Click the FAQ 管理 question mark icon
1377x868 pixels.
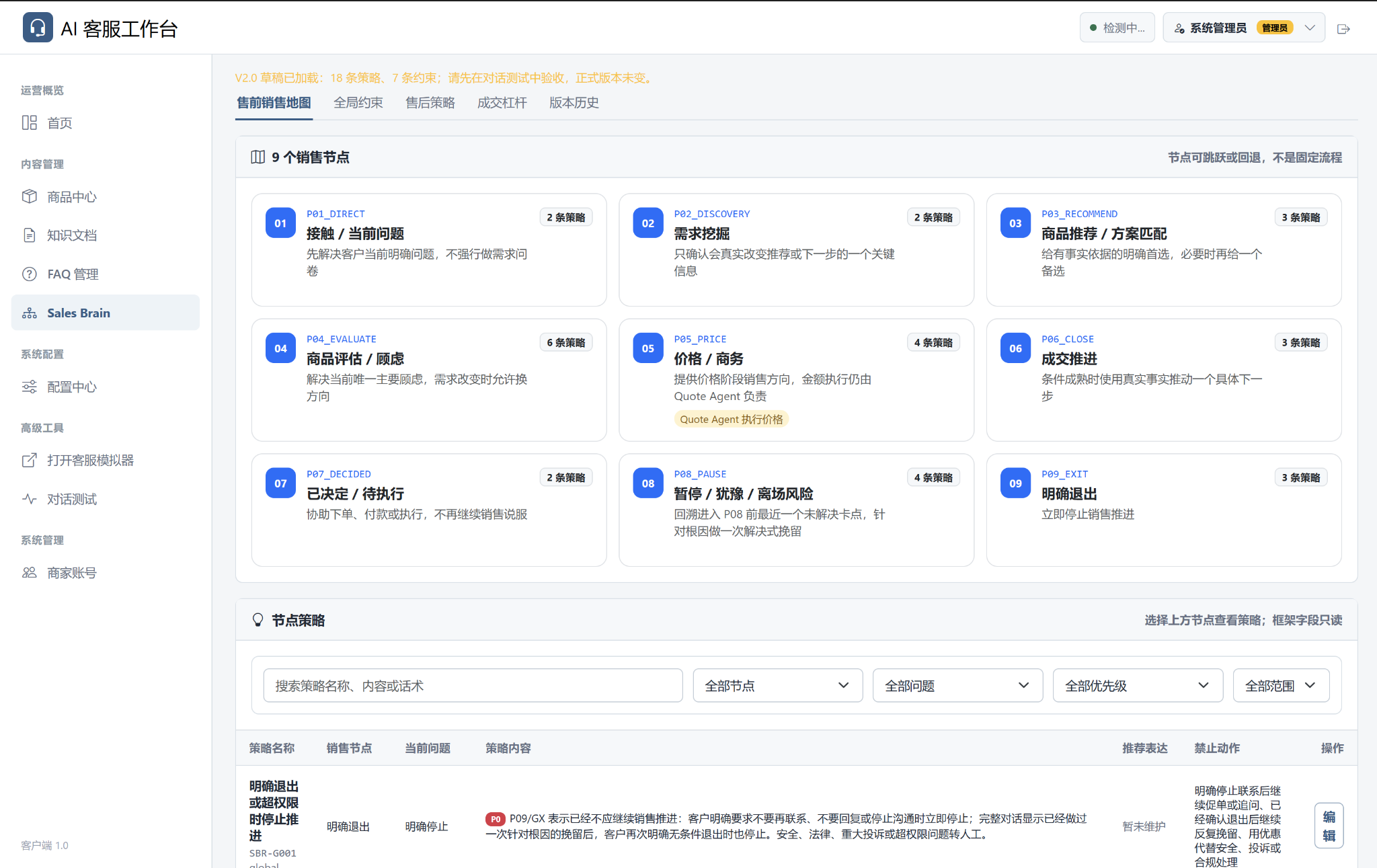coord(30,274)
